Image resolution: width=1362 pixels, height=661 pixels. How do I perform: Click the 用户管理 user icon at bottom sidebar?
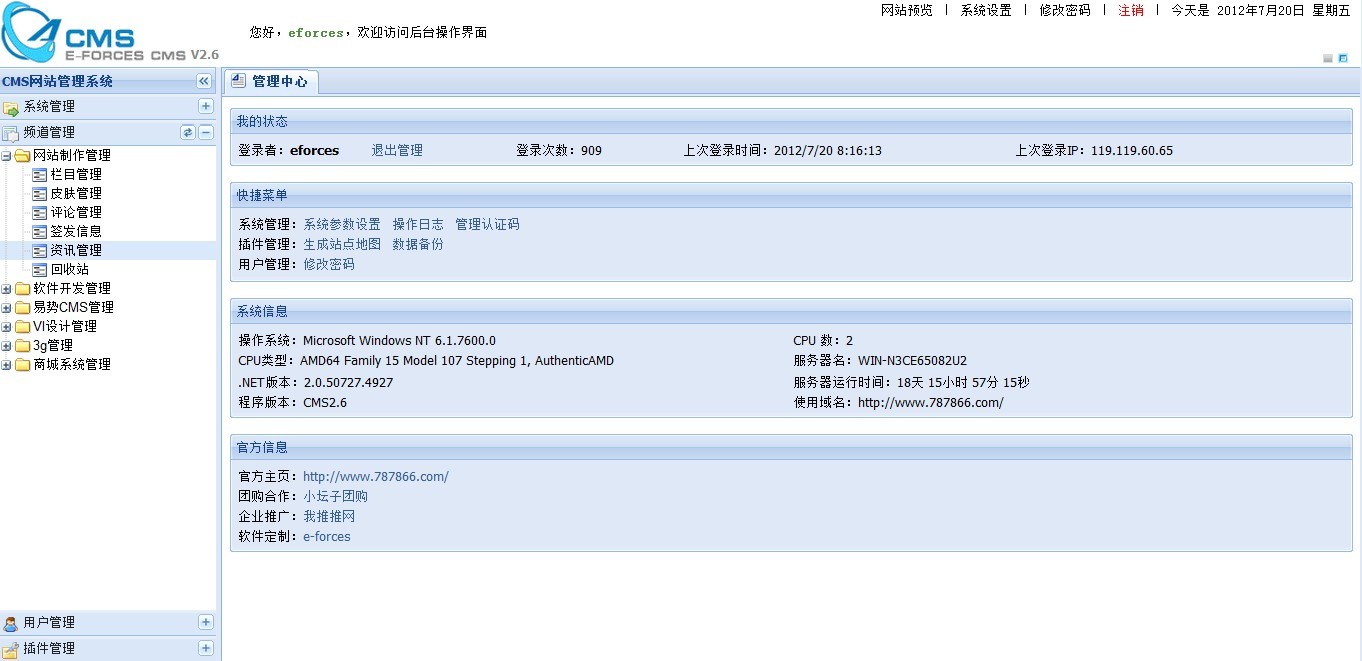click(12, 622)
